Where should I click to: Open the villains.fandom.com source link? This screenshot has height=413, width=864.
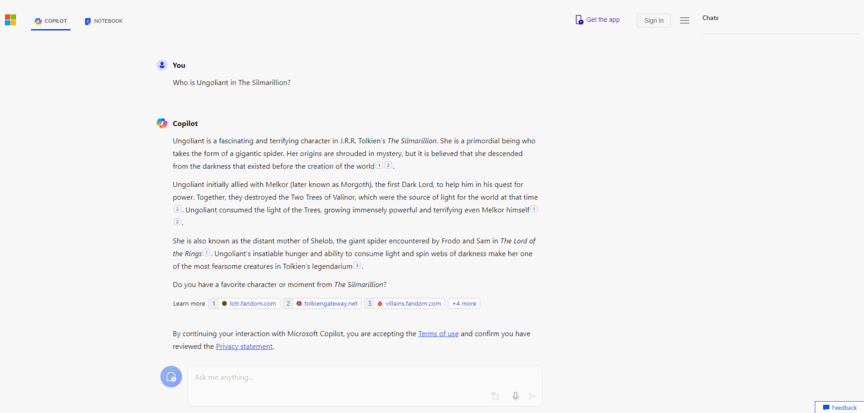tap(404, 303)
